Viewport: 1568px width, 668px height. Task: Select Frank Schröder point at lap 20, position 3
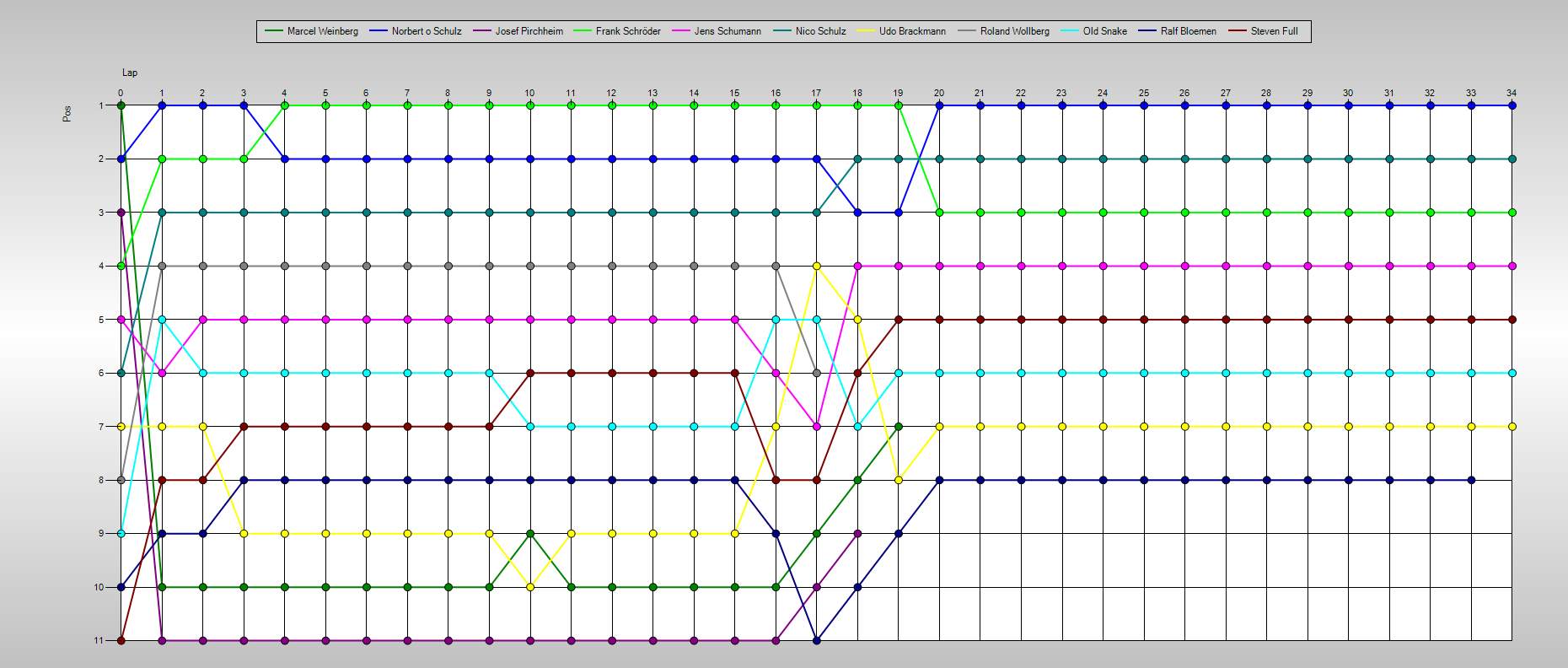coord(939,213)
